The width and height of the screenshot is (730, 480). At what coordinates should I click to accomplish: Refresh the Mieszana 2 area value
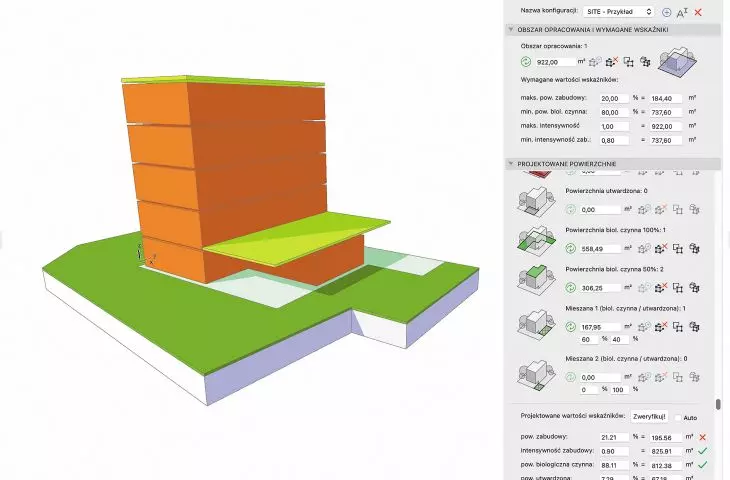[571, 377]
